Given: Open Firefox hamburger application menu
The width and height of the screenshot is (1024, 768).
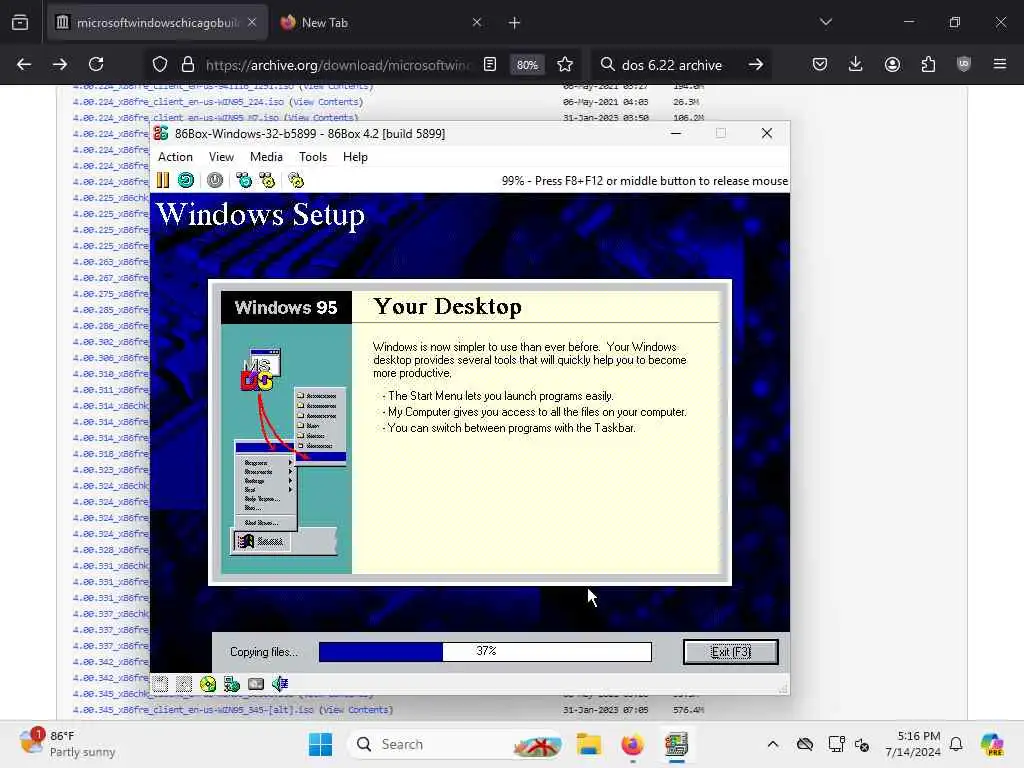Looking at the screenshot, I should pyautogui.click(x=1000, y=64).
